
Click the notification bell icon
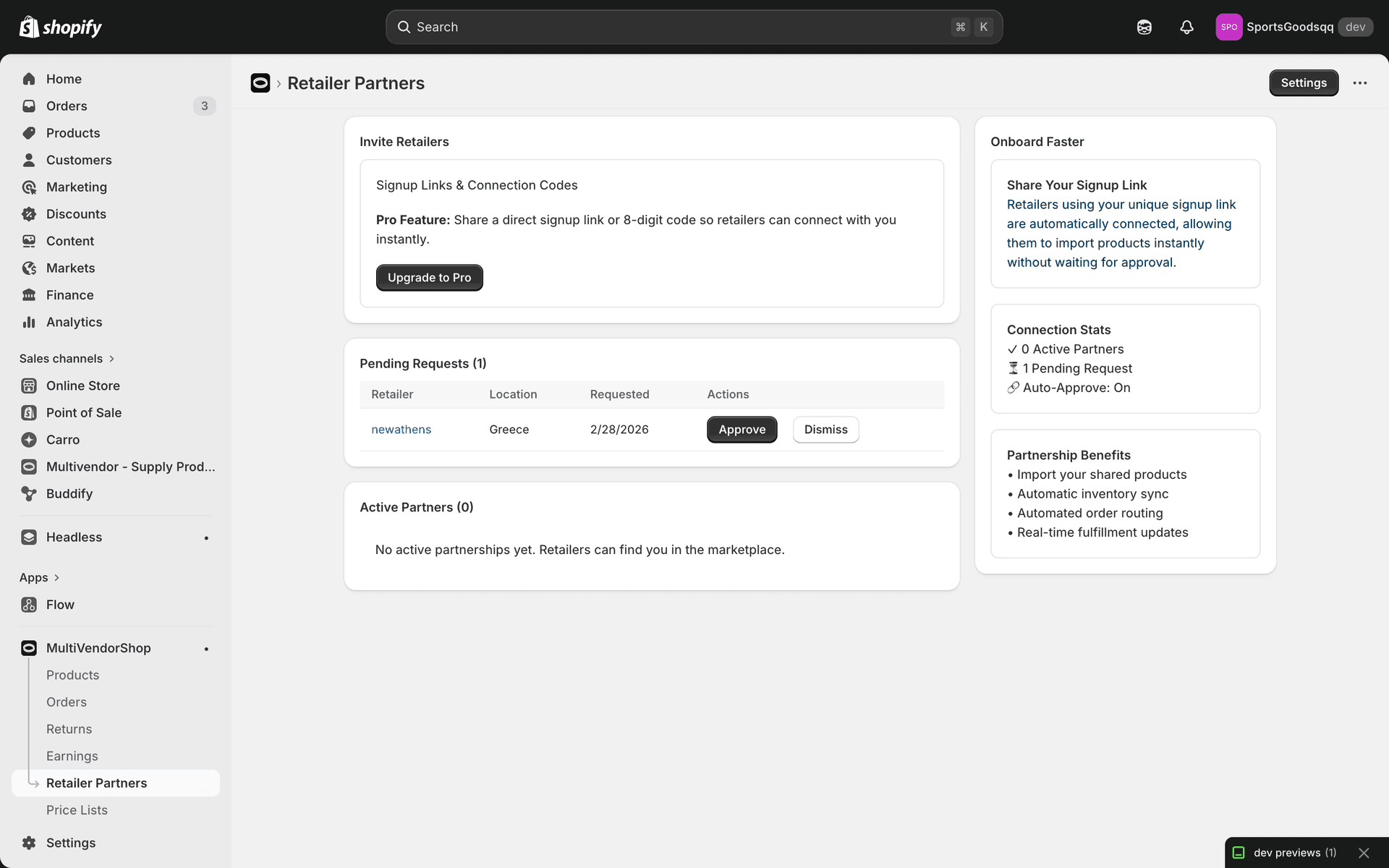(1186, 27)
